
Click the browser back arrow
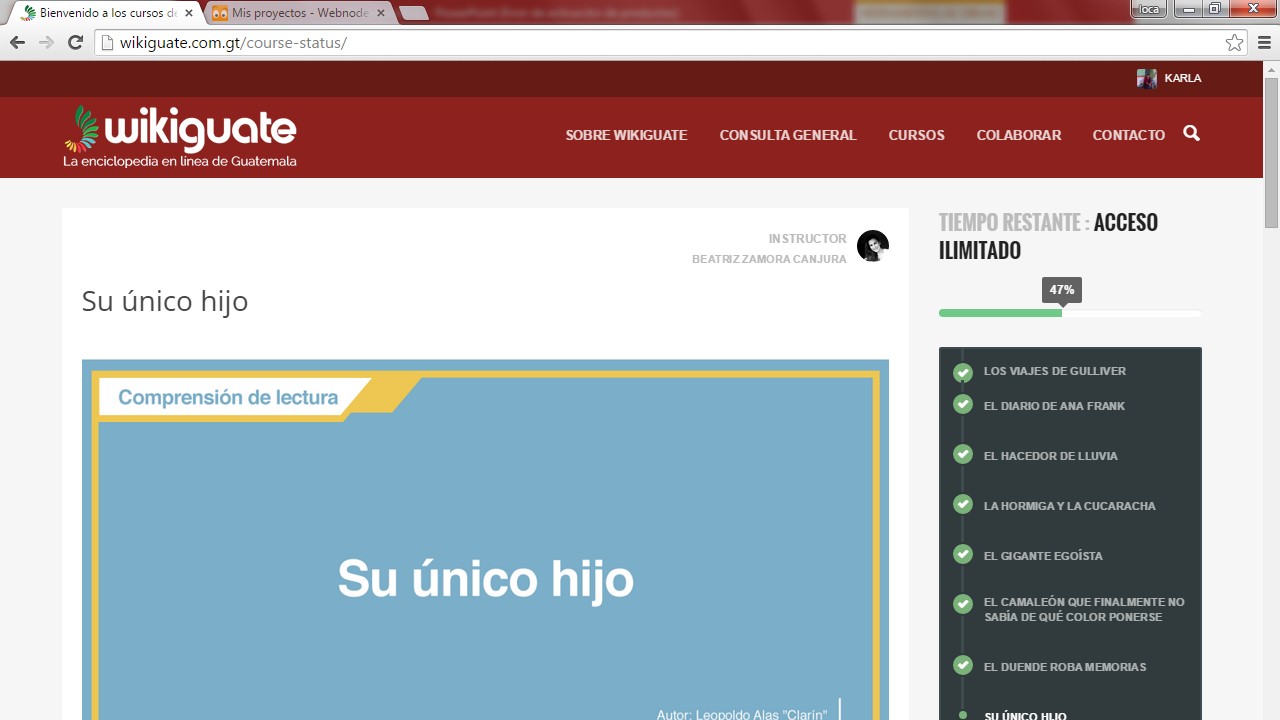tap(17, 42)
